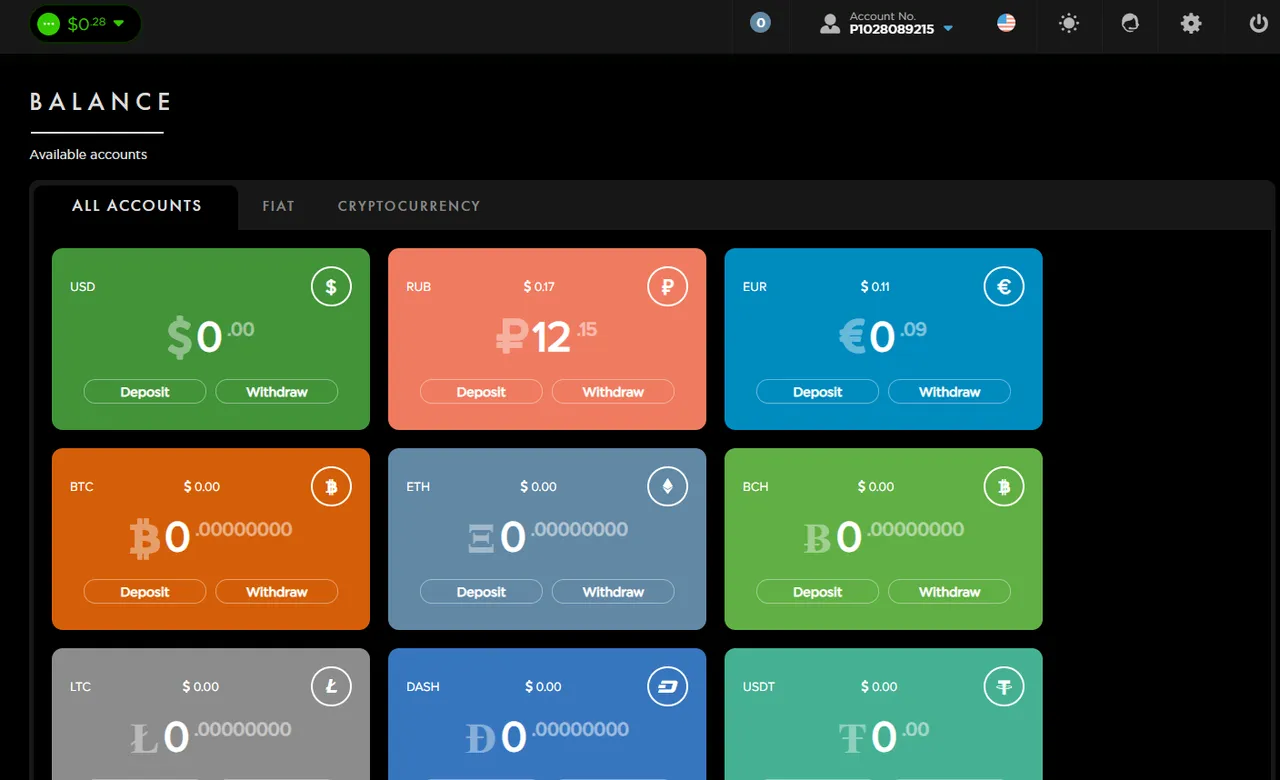
Task: Open settings gear icon
Action: click(1191, 23)
